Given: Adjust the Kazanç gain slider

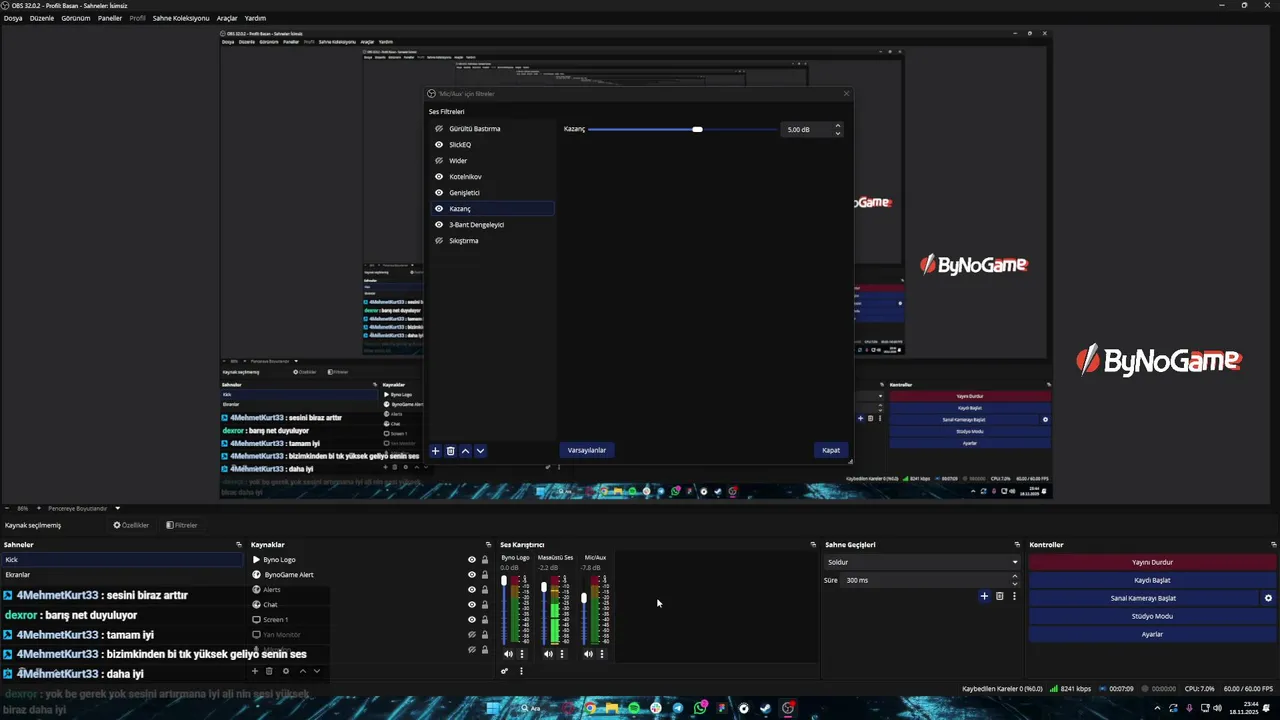Looking at the screenshot, I should click(697, 129).
